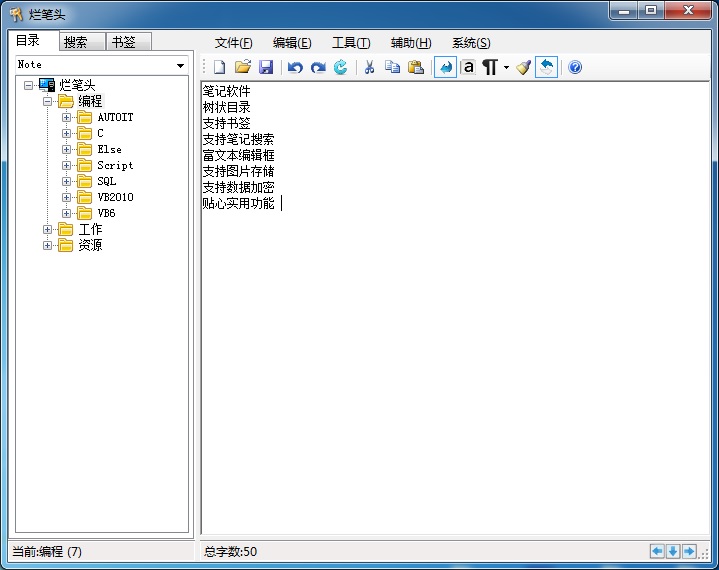Click the 烂笔头 app icon in title bar
This screenshot has height=570, width=719.
pyautogui.click(x=17, y=15)
